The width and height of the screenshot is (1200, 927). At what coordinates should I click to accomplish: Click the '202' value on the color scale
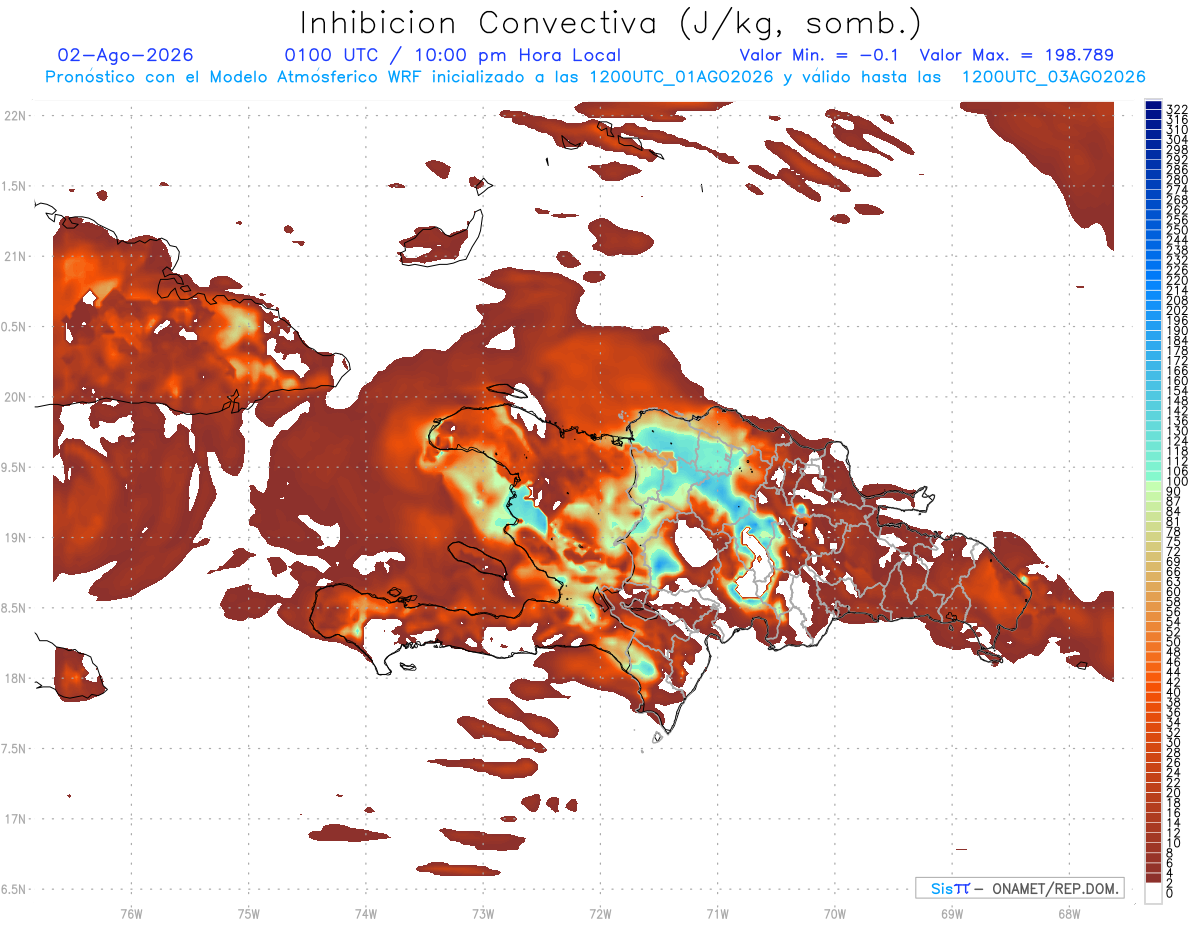[1177, 310]
